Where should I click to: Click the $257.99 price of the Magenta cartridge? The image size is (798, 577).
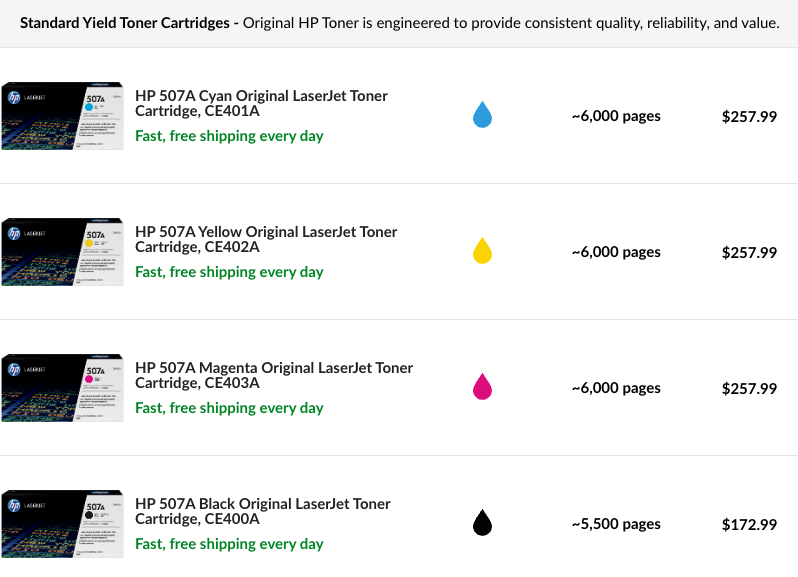pyautogui.click(x=749, y=389)
